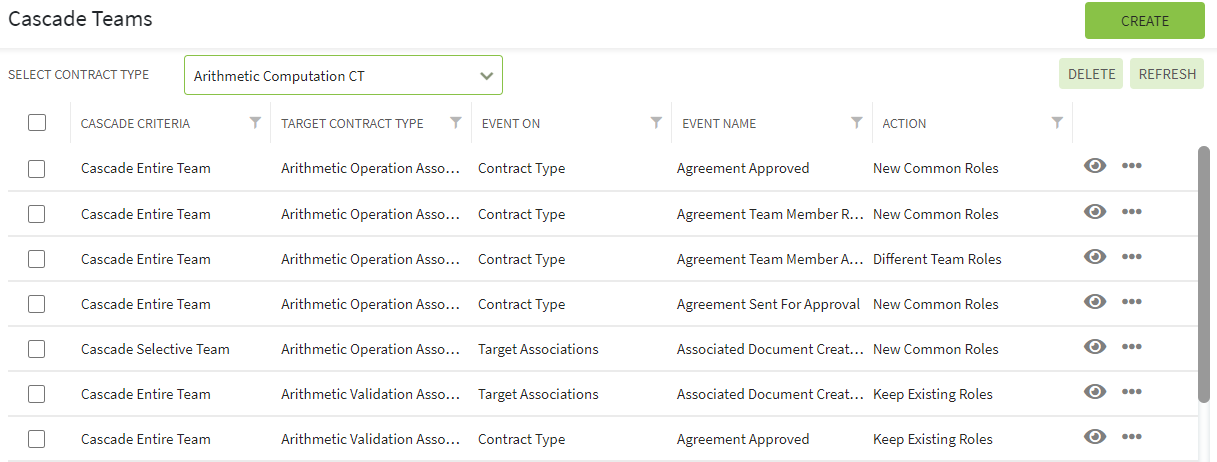Viewport: 1217px width, 462px height.
Task: Open filter for Target Contract Type column
Action: pyautogui.click(x=456, y=123)
